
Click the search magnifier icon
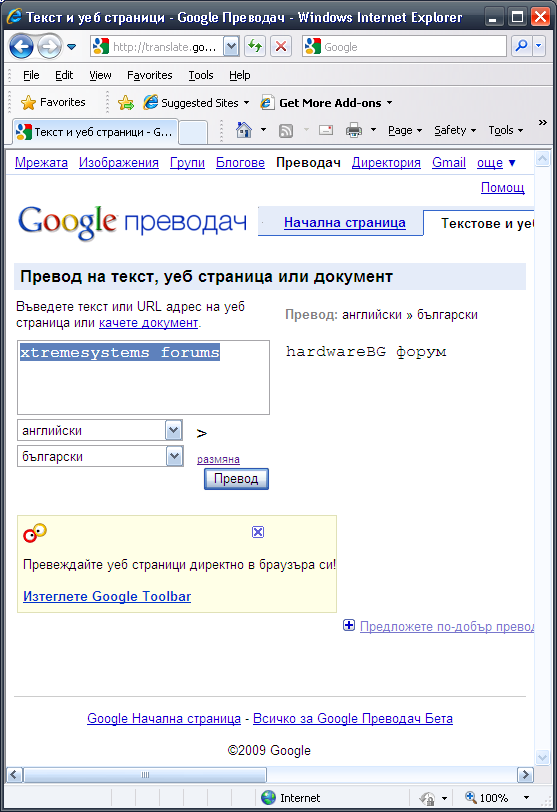522,46
